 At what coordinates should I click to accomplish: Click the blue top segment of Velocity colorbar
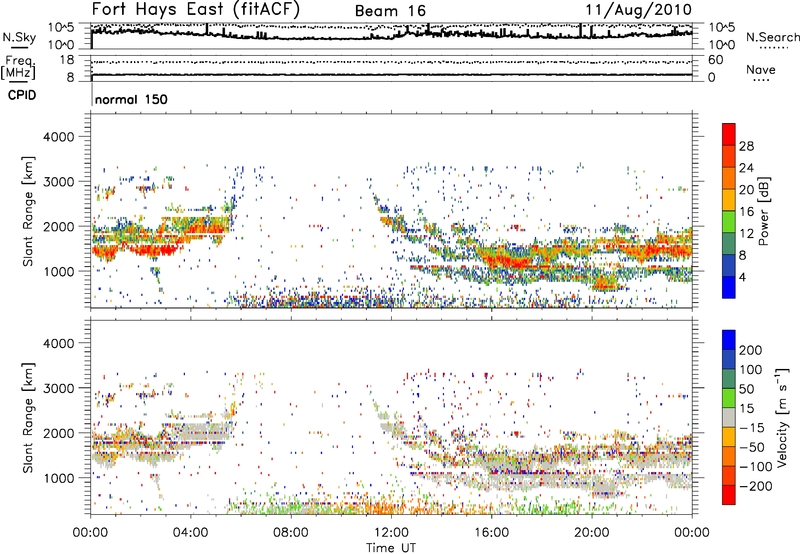[x=729, y=340]
